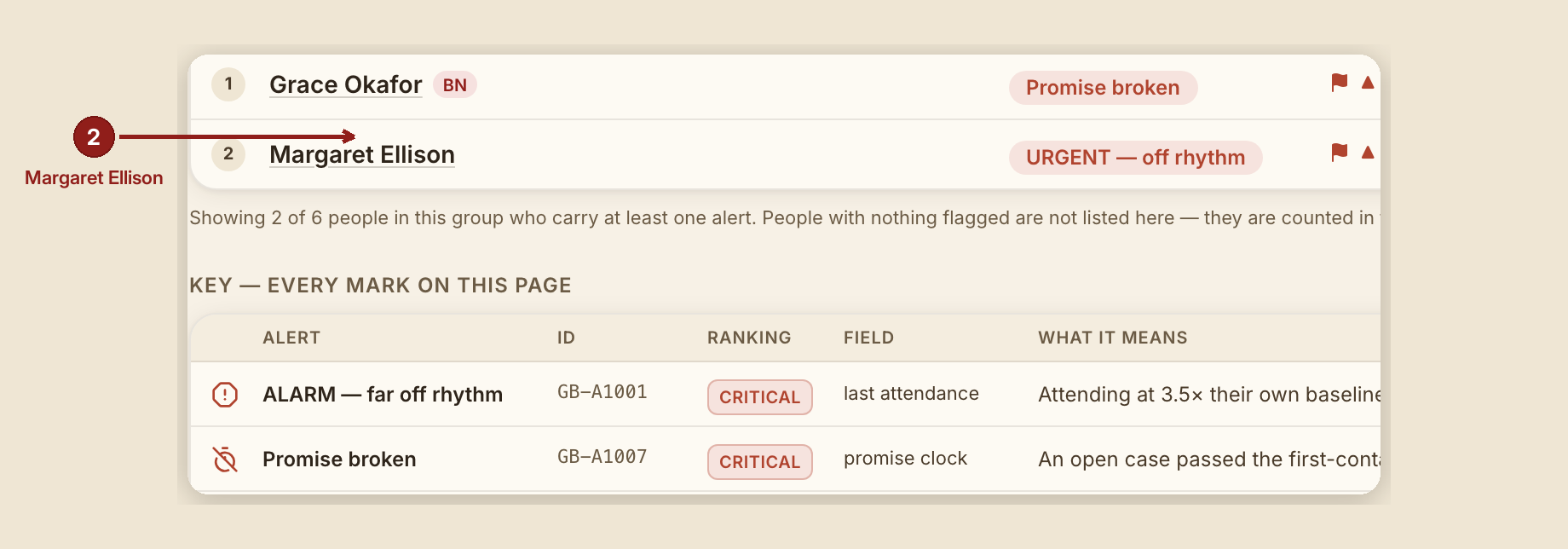Click the flag icon for Grace Okafor
The image size is (1568, 549).
(x=1340, y=83)
